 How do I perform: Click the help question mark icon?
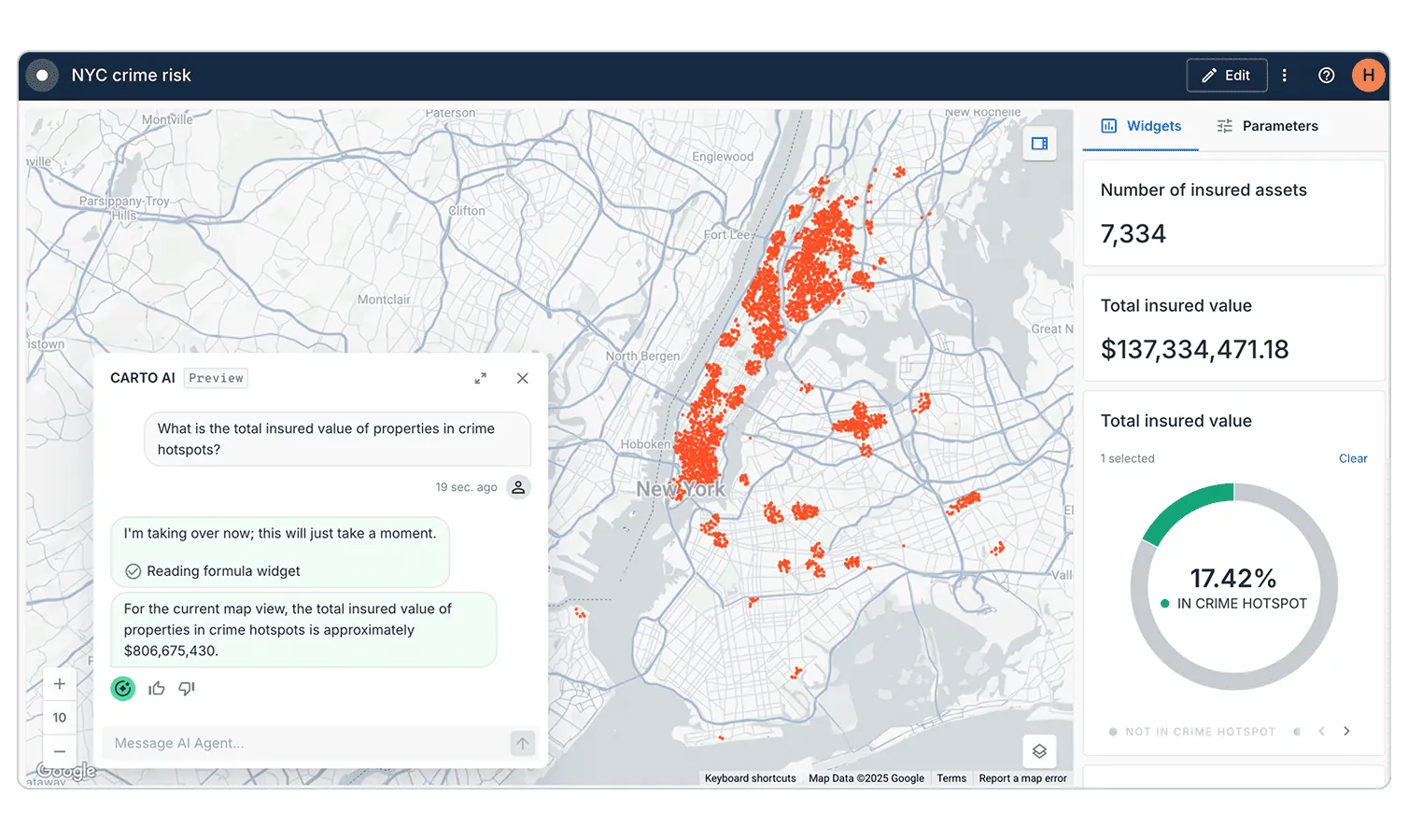click(1326, 75)
